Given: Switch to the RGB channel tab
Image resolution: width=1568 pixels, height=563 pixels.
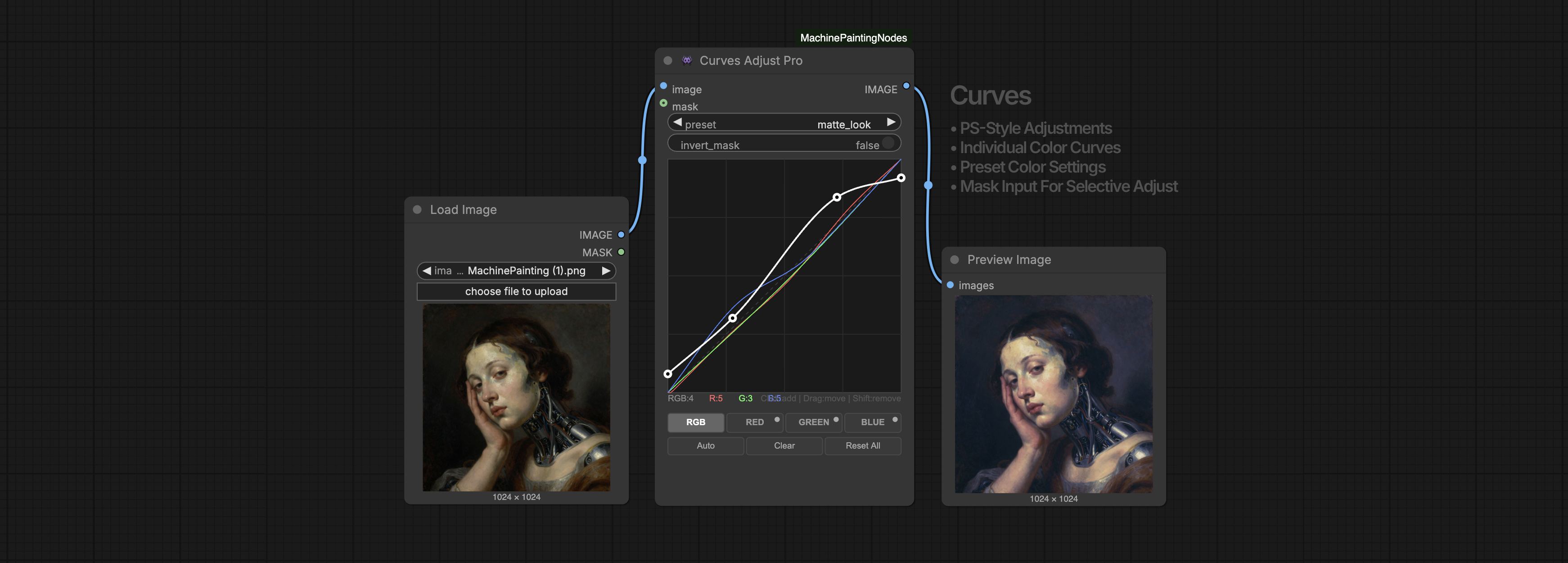Looking at the screenshot, I should point(696,422).
